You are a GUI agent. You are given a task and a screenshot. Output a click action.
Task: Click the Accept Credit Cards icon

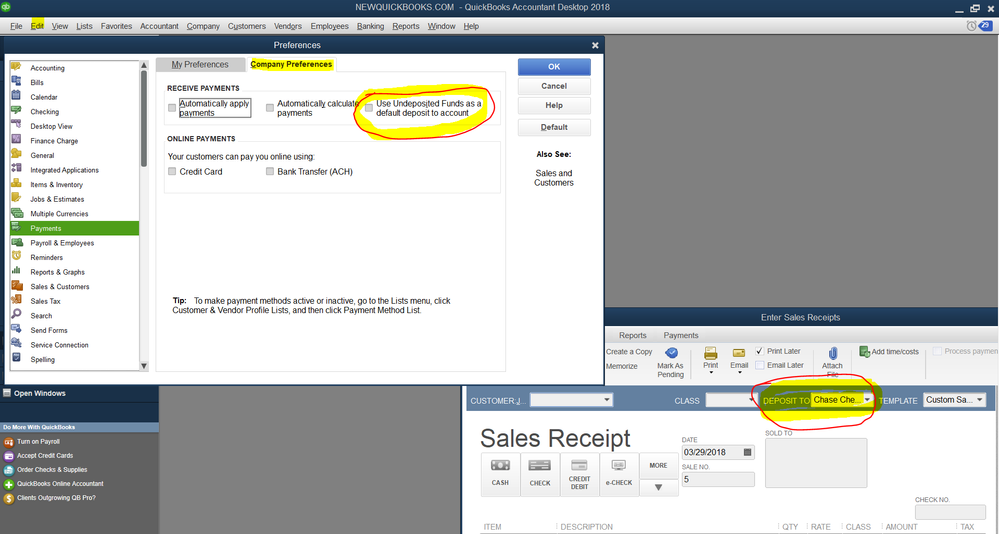(x=9, y=456)
